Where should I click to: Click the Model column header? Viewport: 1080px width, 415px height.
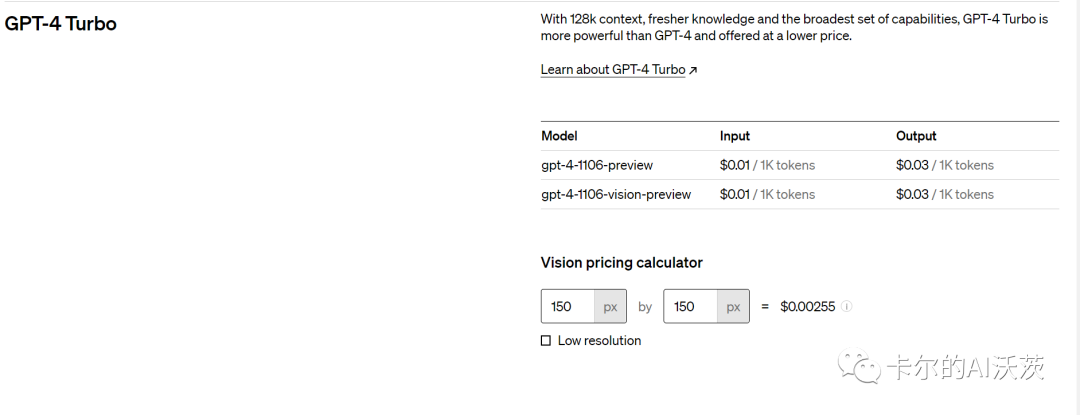pos(559,136)
